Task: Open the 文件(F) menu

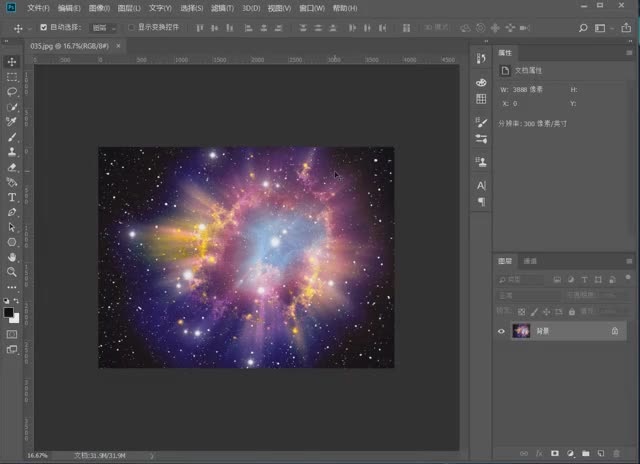Action: 38,8
